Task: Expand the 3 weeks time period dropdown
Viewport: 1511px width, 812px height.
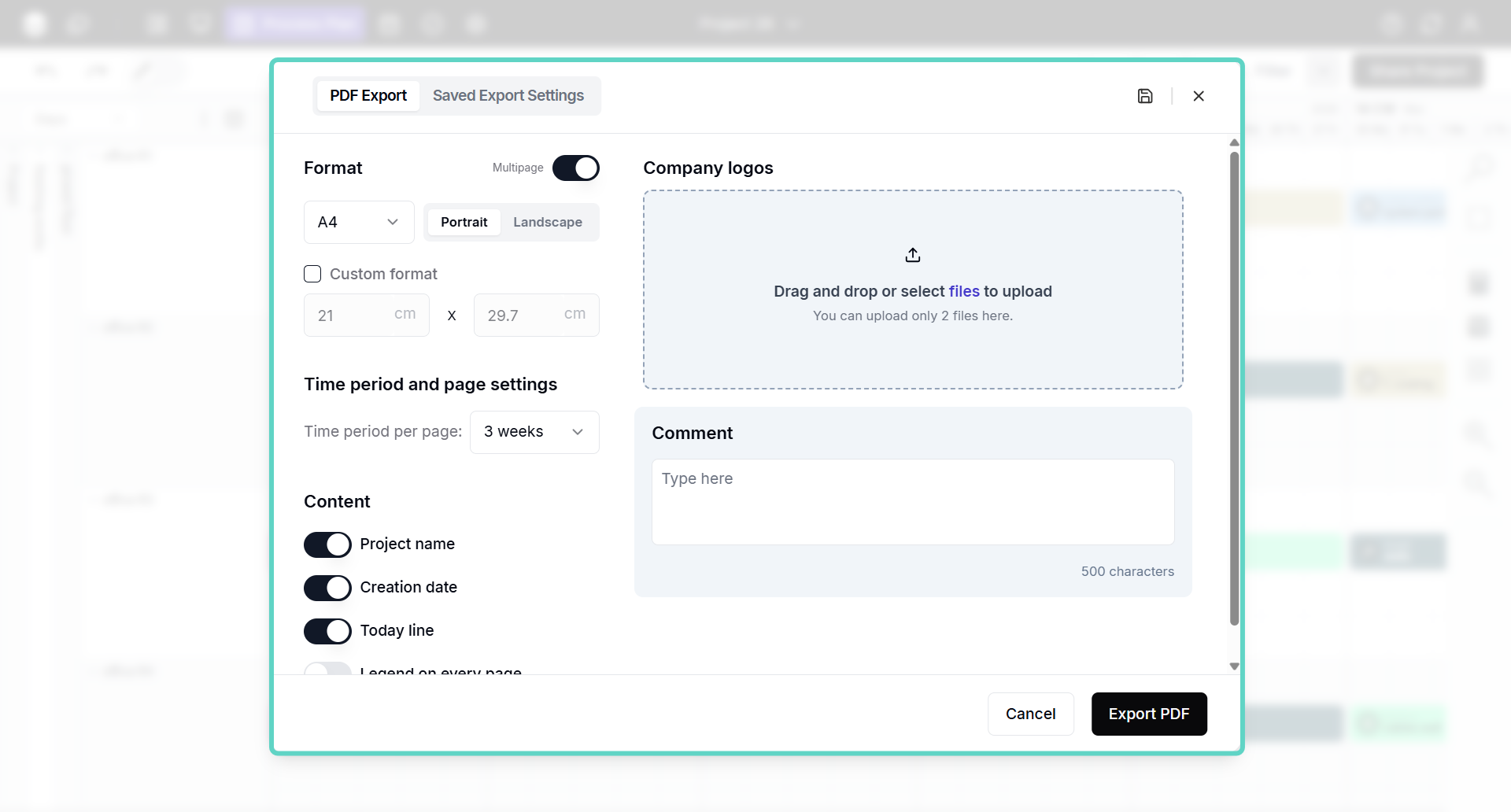Action: [534, 432]
